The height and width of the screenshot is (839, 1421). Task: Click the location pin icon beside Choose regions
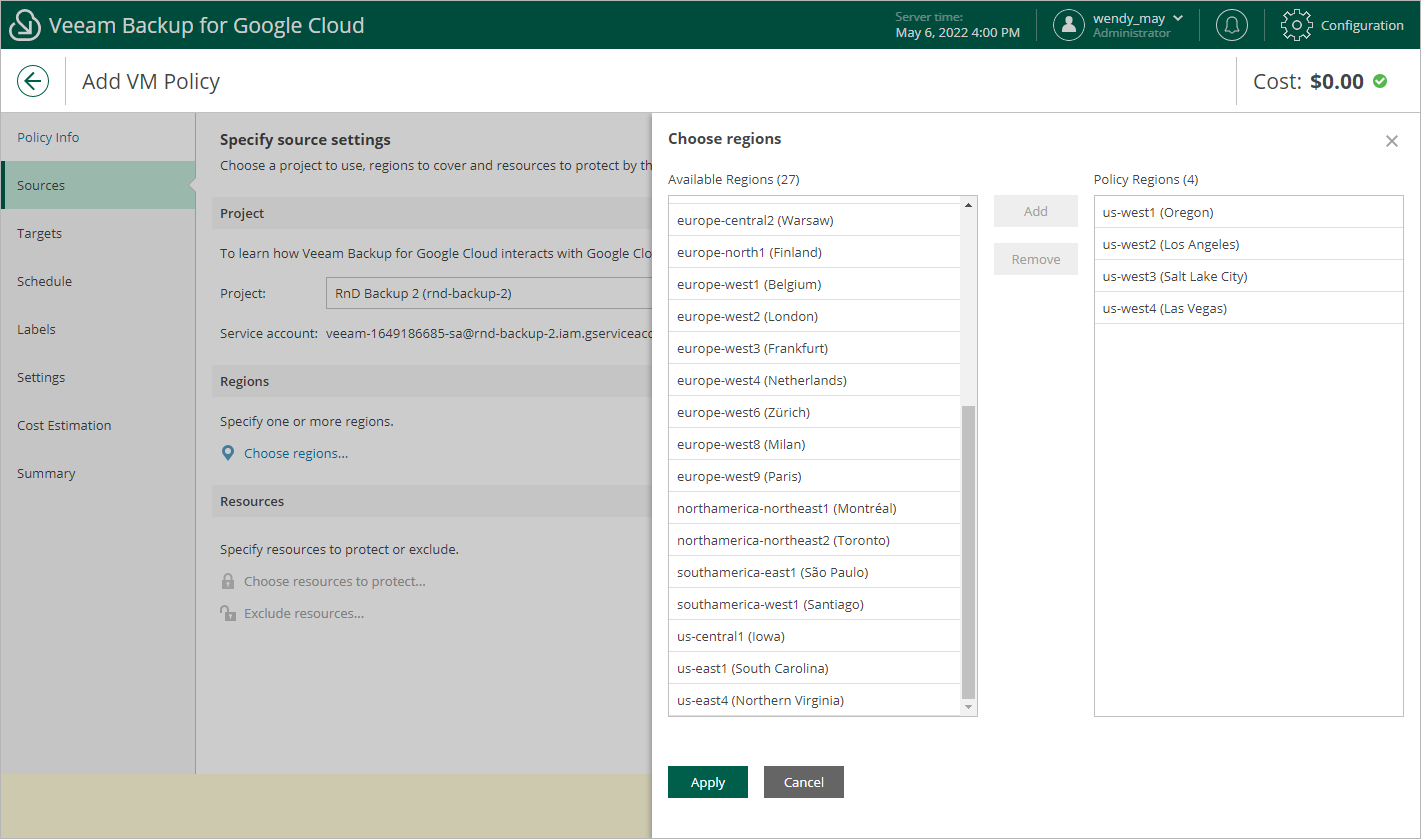pos(228,453)
